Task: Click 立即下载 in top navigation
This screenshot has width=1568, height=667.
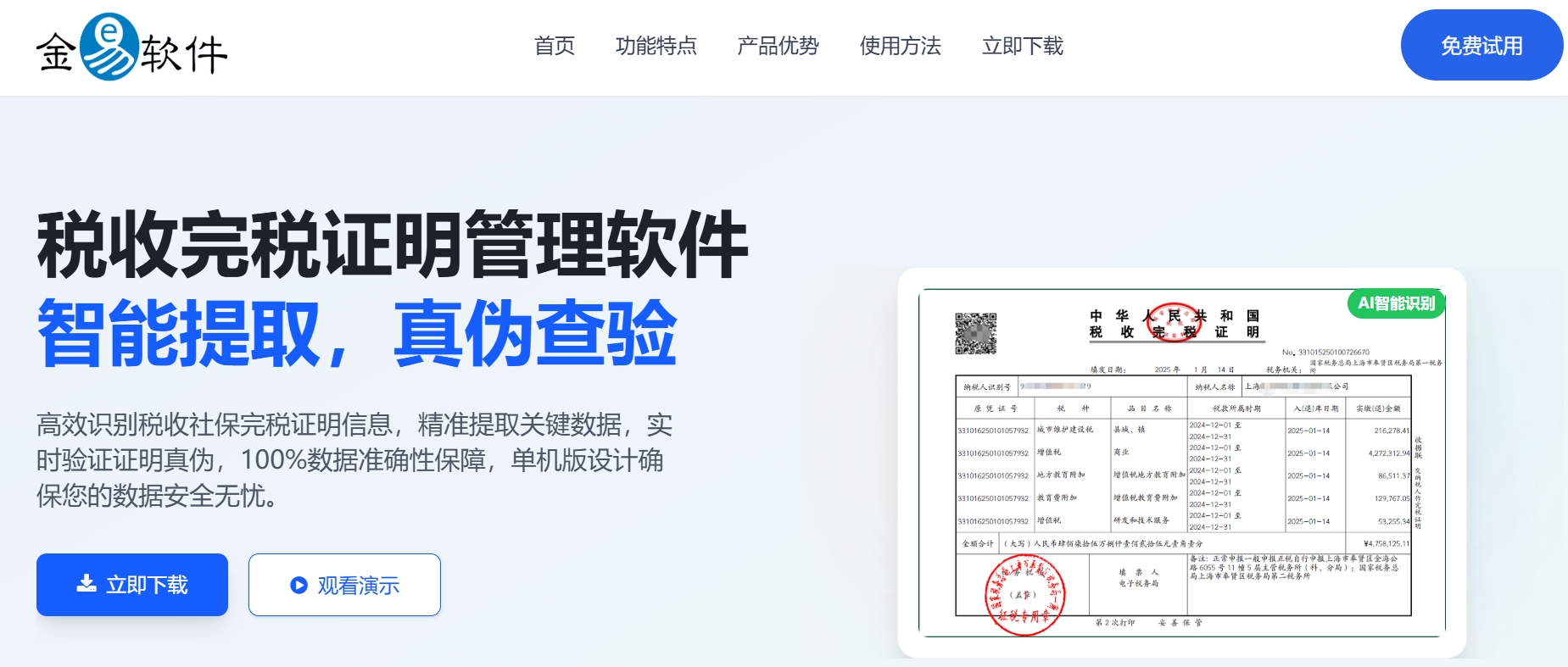Action: [x=1023, y=46]
